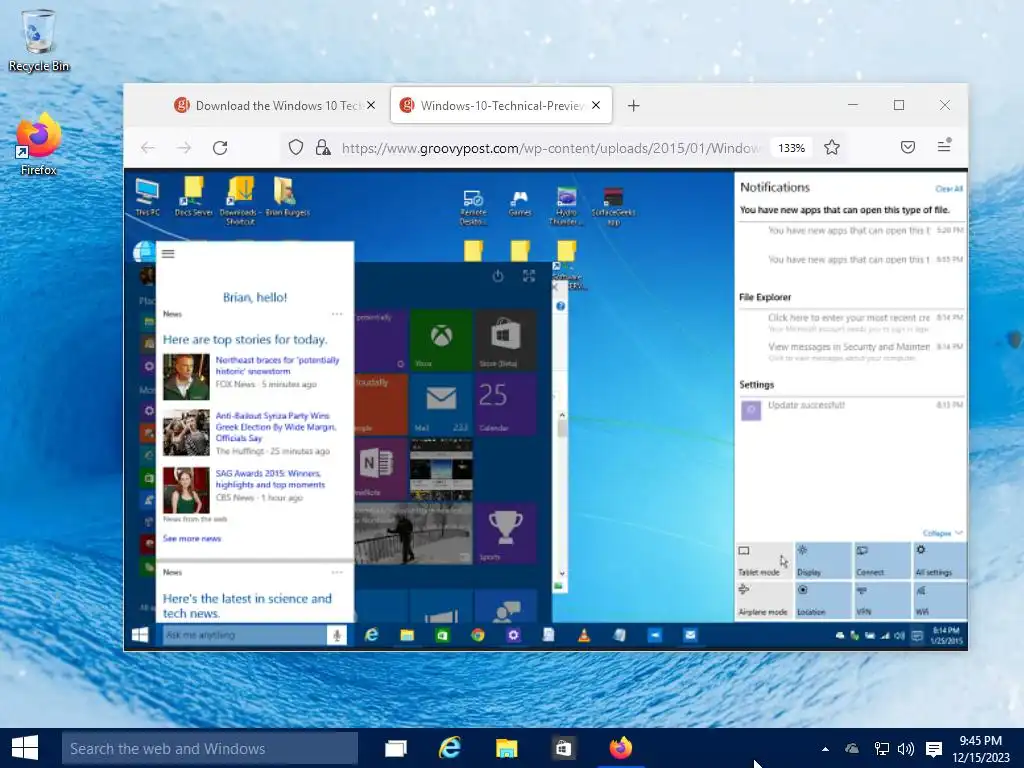The width and height of the screenshot is (1024, 768).
Task: Go back one page in Firefox
Action: click(148, 148)
